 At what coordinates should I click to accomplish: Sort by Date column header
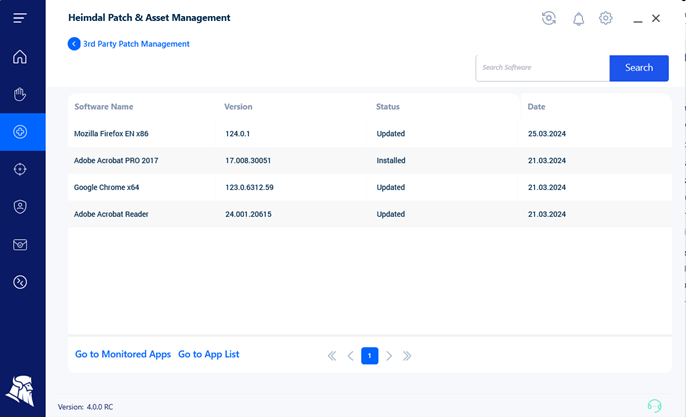pos(536,107)
